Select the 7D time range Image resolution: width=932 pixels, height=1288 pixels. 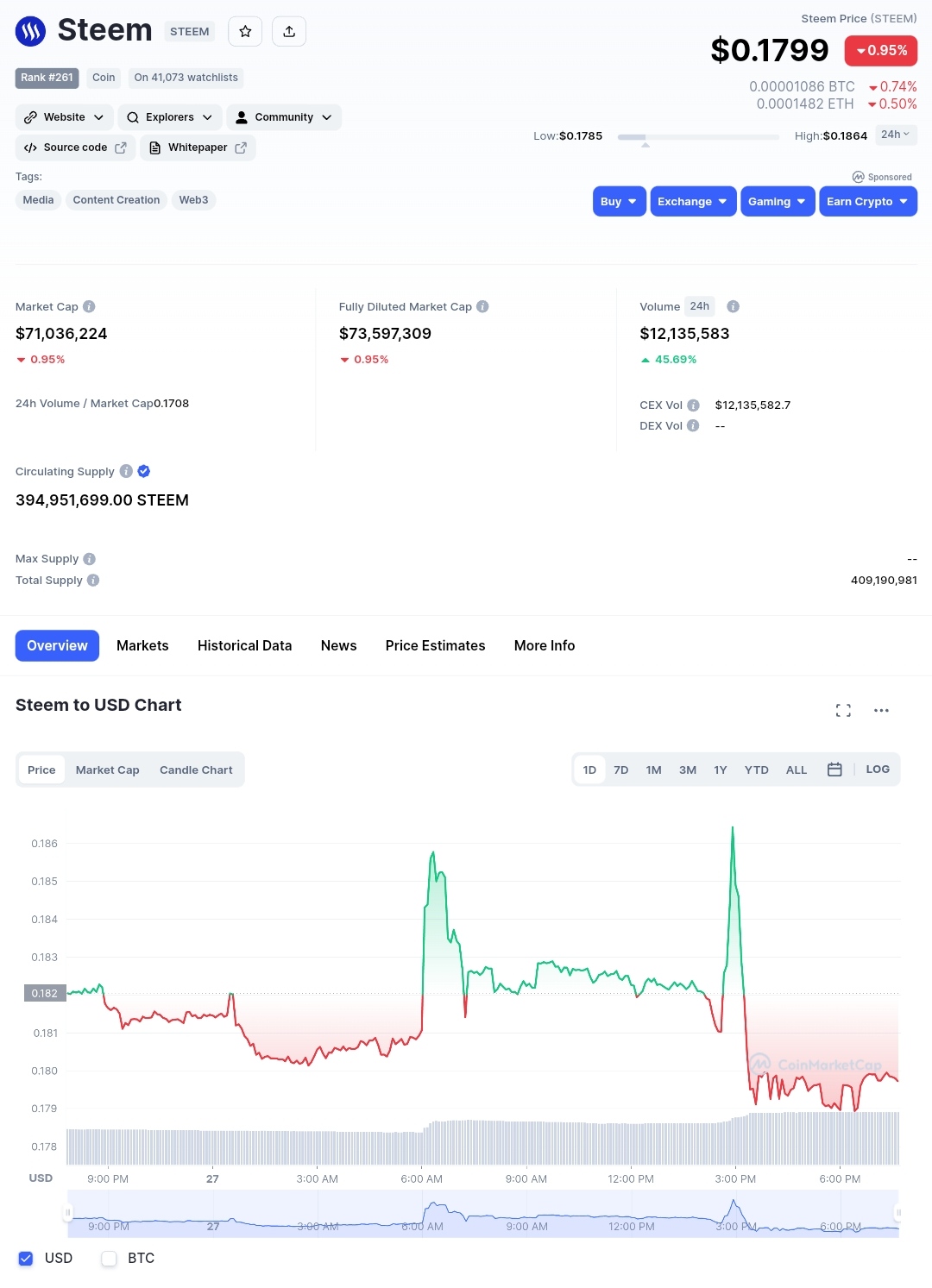pyautogui.click(x=621, y=770)
